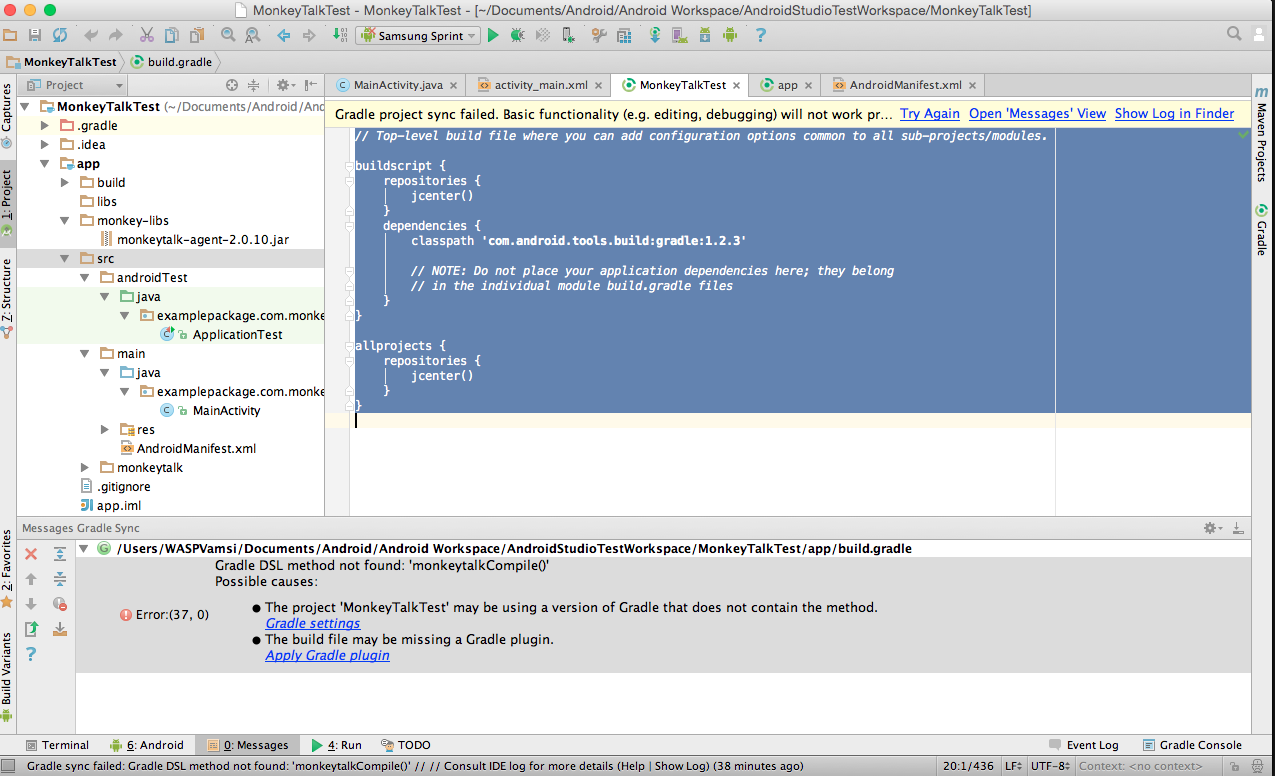Click UTF-8 encoding in status bar
The width and height of the screenshot is (1275, 776).
(x=1049, y=766)
